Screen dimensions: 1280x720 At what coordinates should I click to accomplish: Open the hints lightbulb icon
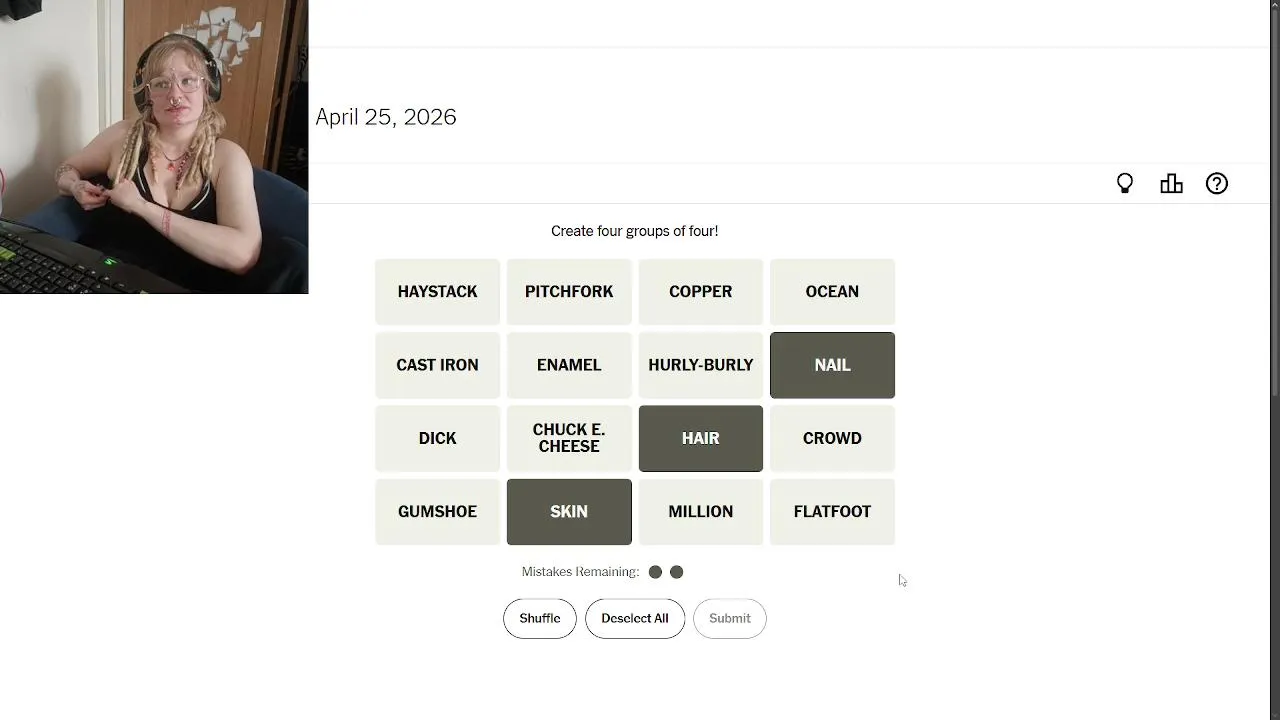[1125, 184]
